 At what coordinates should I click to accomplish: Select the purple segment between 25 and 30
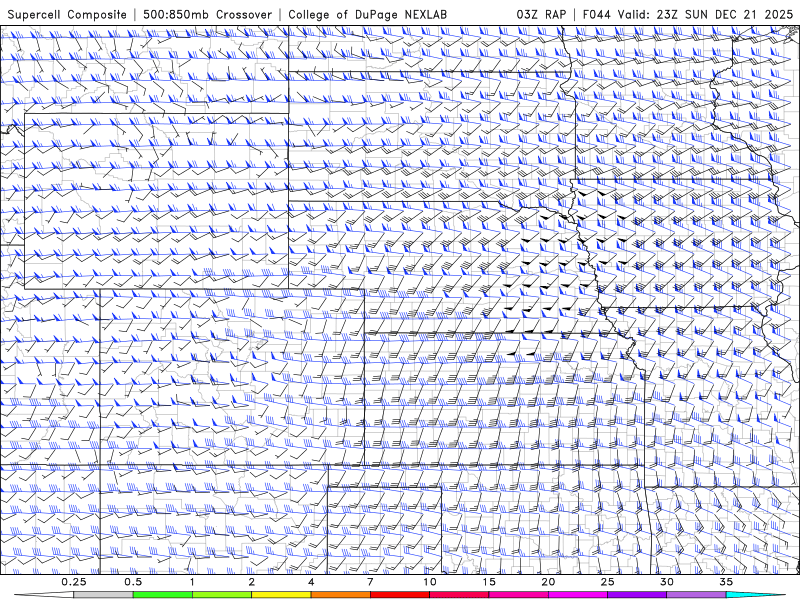click(x=637, y=595)
